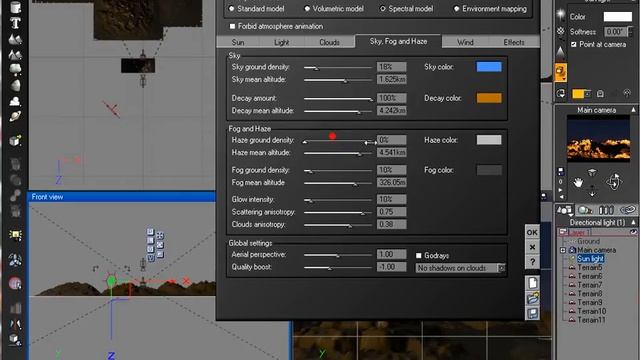Screen dimensions: 640x360
Task: Select Terrain8 in the object tree
Action: 590,294
